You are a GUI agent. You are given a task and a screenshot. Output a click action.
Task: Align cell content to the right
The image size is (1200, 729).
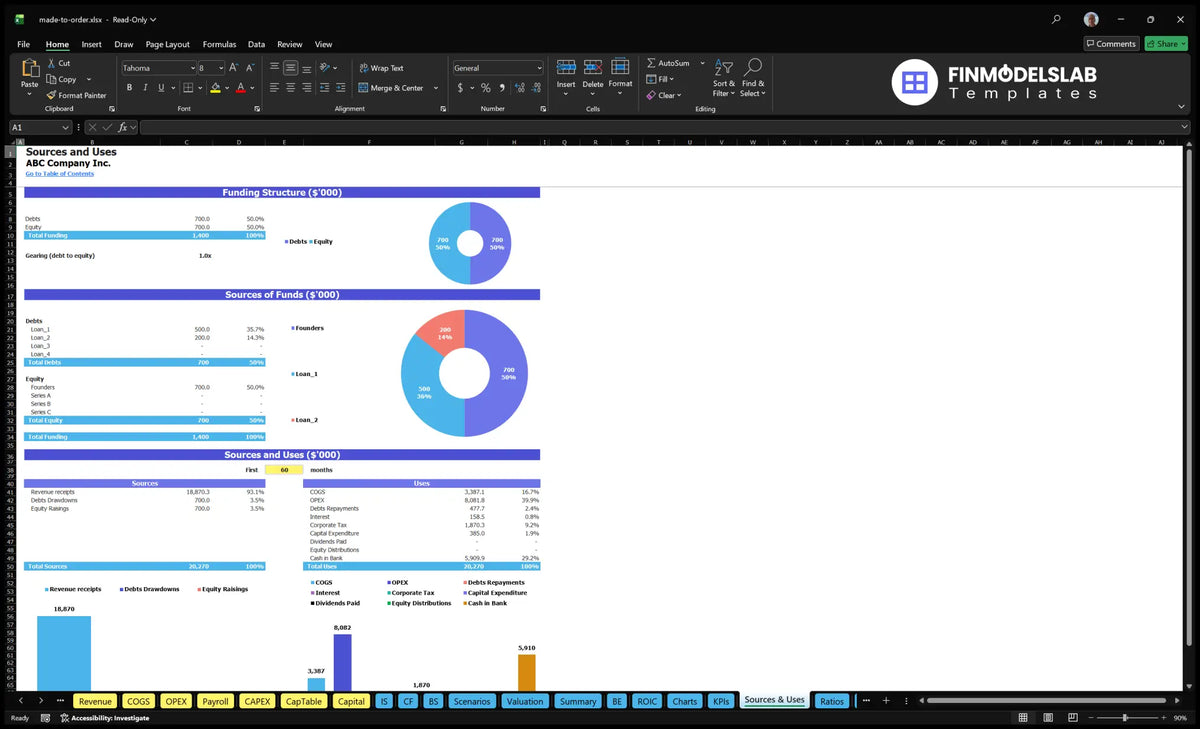pos(306,88)
